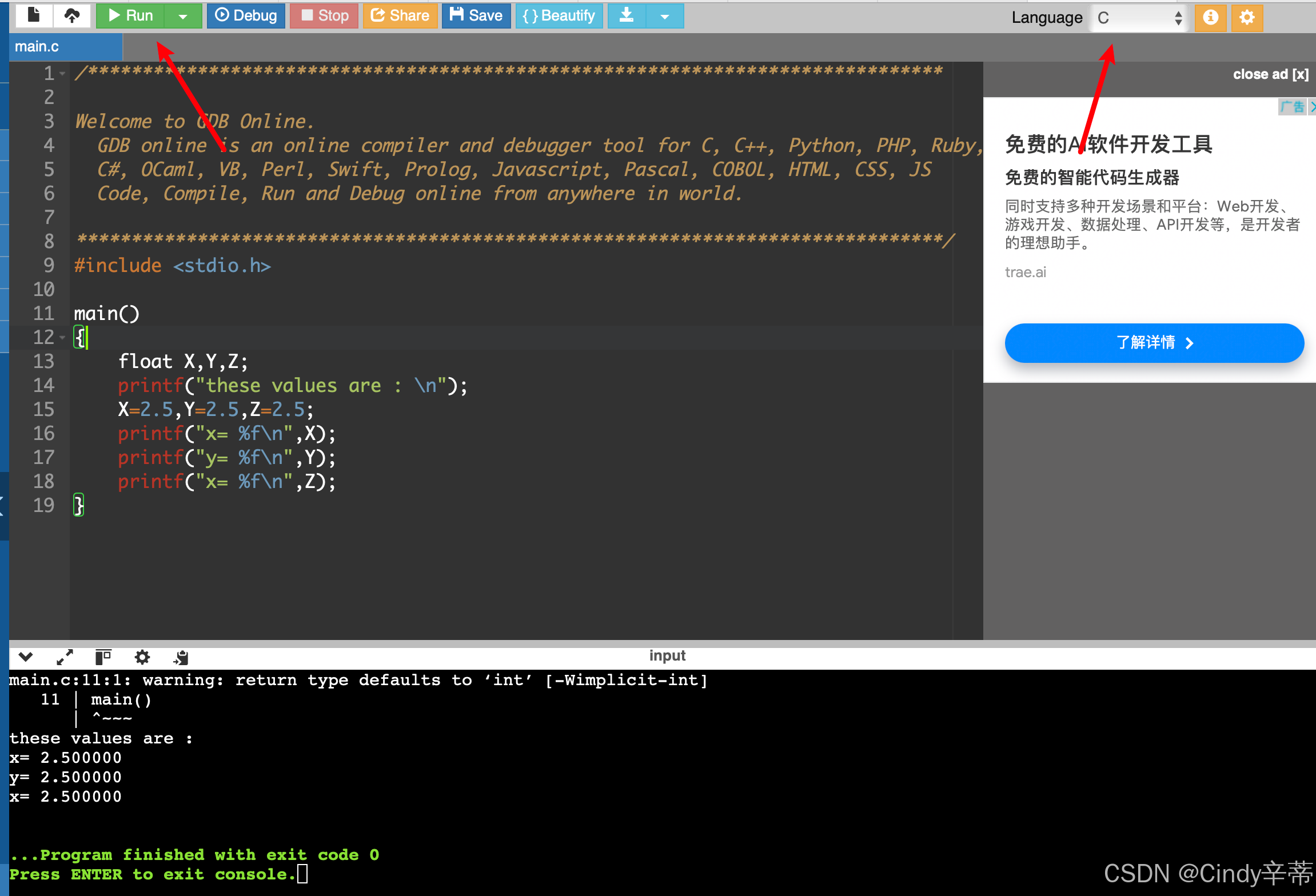This screenshot has height=896, width=1316.
Task: Switch to the main.c tab
Action: click(37, 46)
